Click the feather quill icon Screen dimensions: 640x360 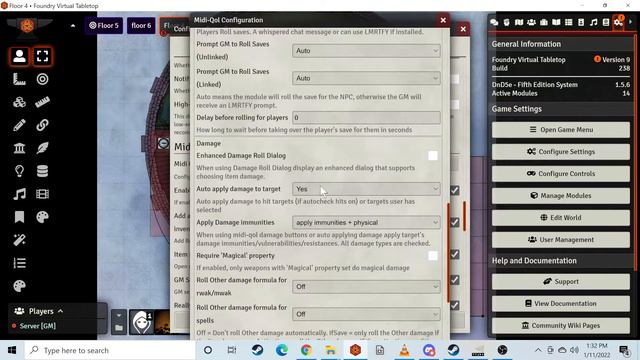pyautogui.click(x=42, y=148)
